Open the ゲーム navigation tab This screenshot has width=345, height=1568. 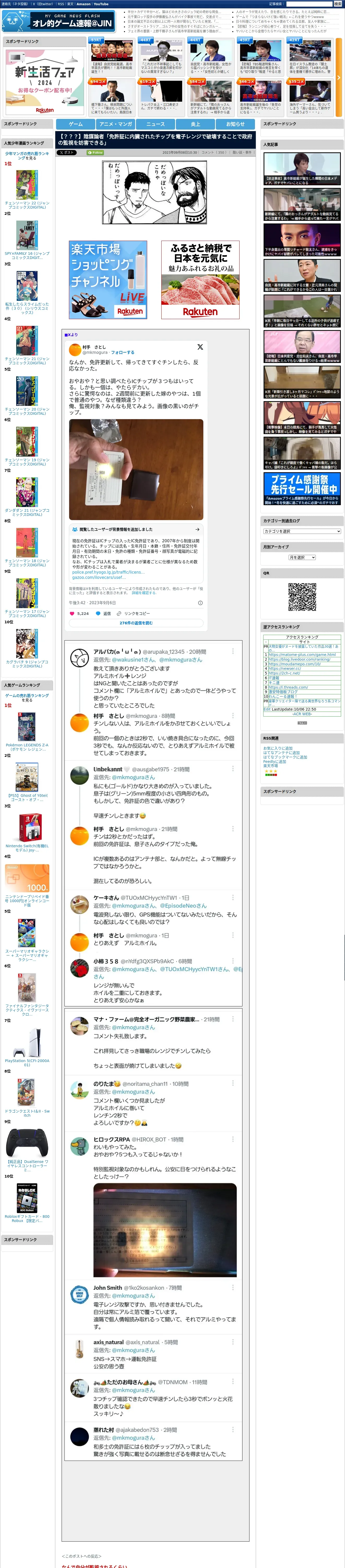coord(76,124)
